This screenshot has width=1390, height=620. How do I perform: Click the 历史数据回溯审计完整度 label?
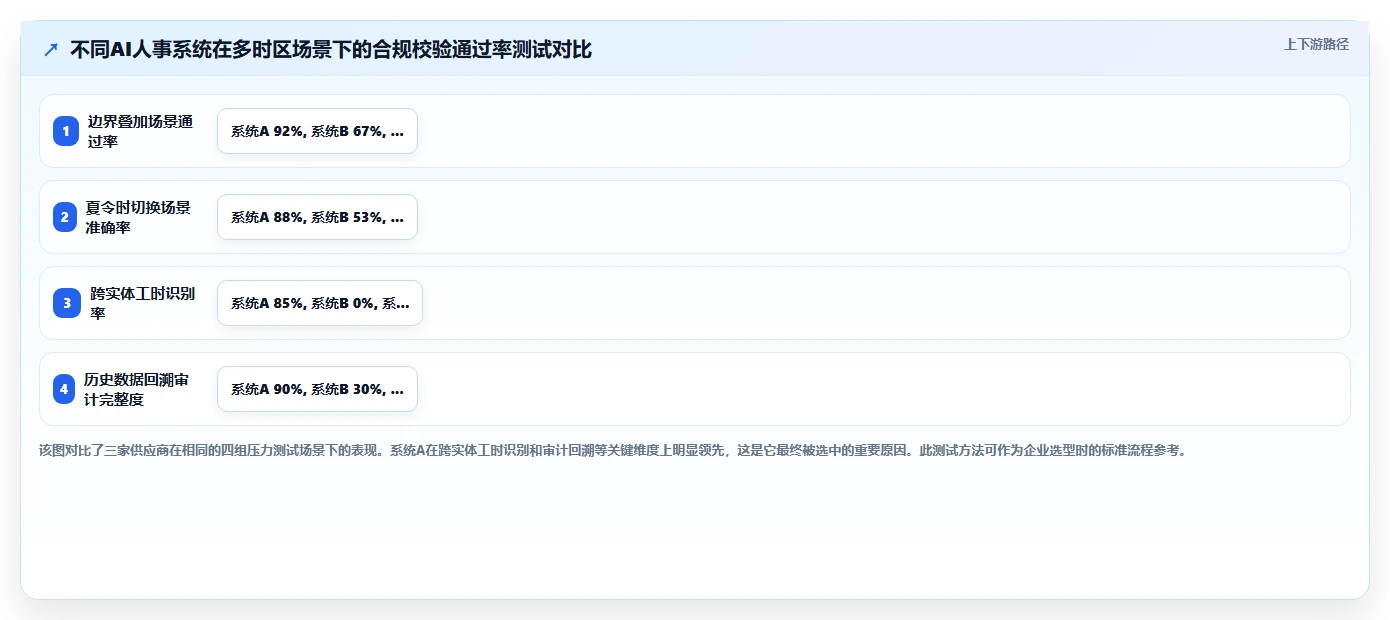point(137,389)
